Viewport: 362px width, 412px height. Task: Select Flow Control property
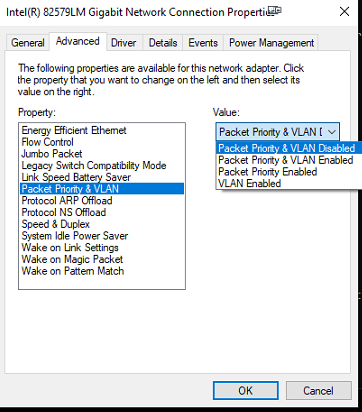[x=102, y=142]
